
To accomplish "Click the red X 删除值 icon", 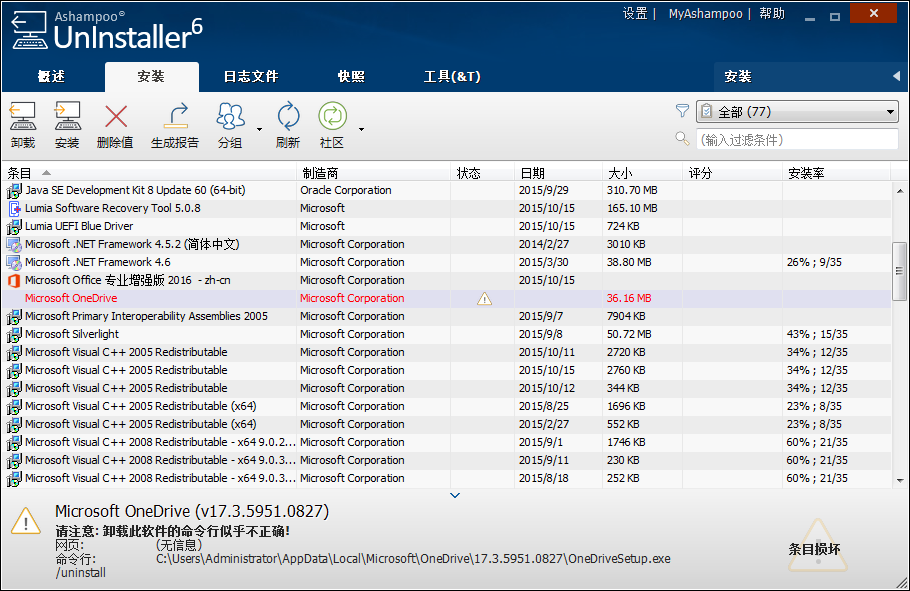I will (x=116, y=118).
